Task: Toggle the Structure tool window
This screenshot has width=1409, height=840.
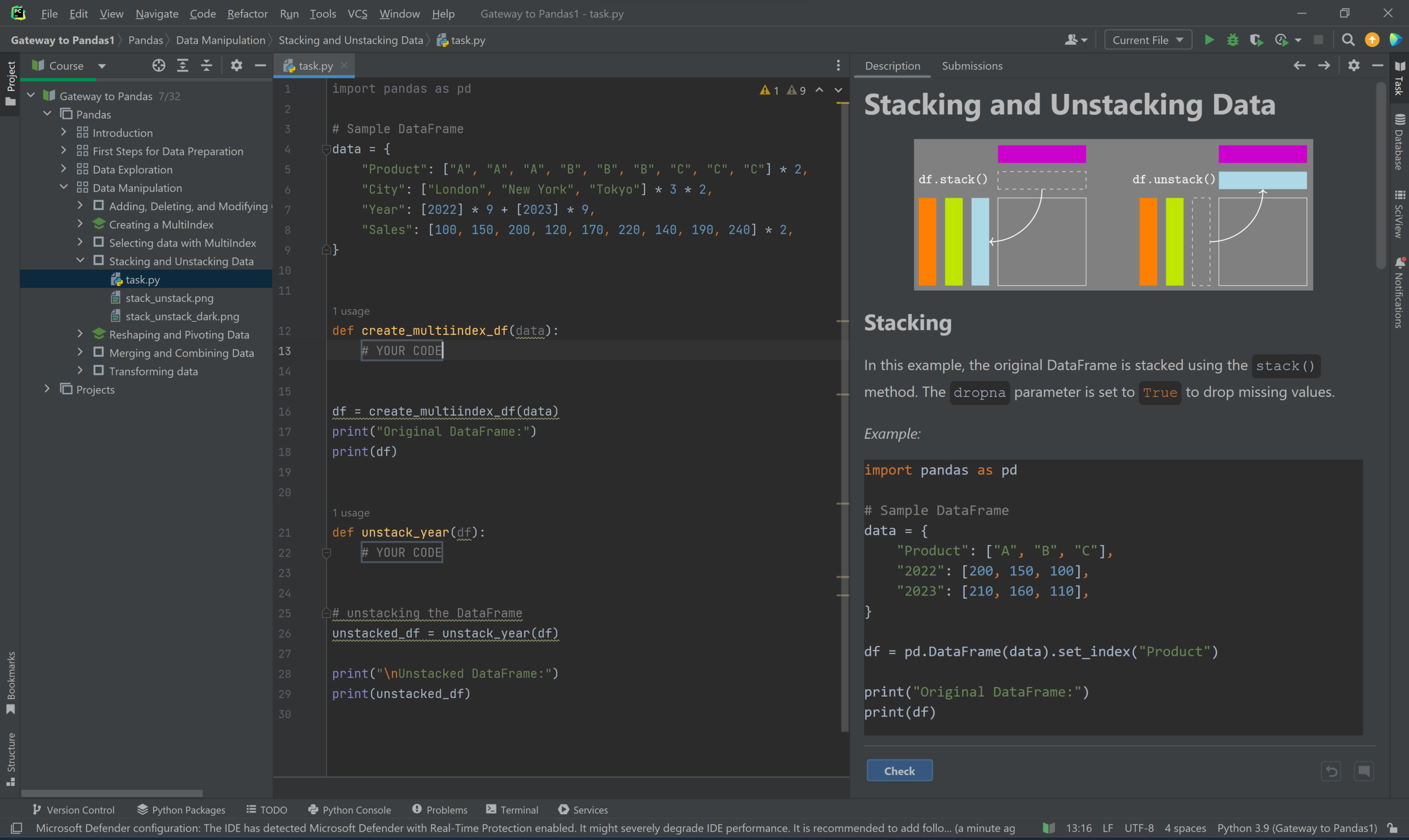Action: pyautogui.click(x=10, y=759)
